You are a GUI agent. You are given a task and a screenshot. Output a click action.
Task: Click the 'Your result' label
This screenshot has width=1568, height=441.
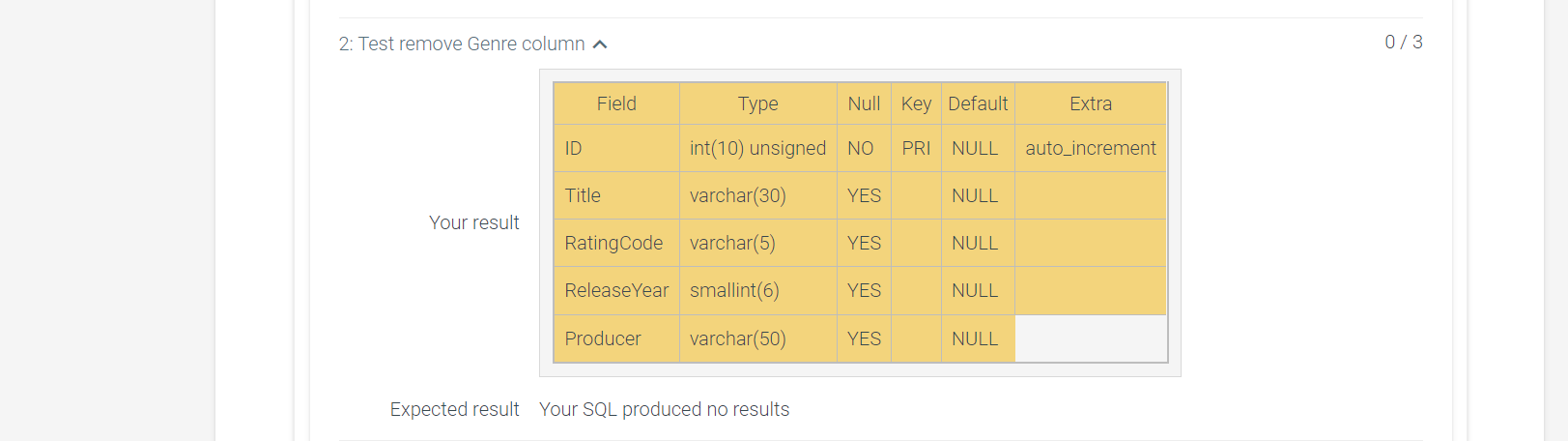[x=474, y=222]
